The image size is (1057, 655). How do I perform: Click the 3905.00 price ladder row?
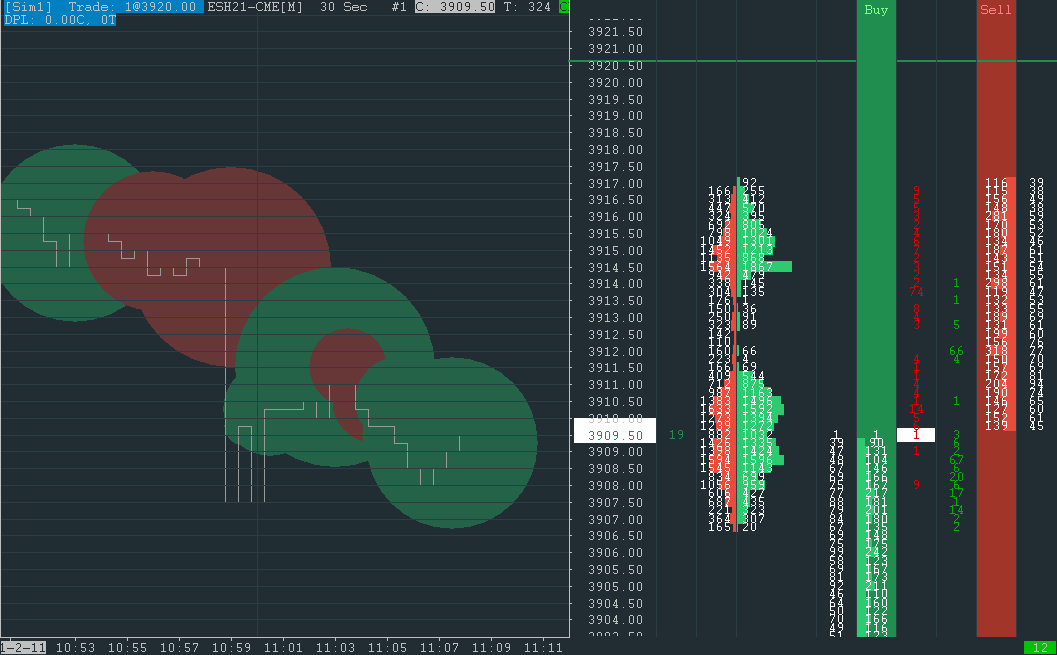click(x=615, y=586)
